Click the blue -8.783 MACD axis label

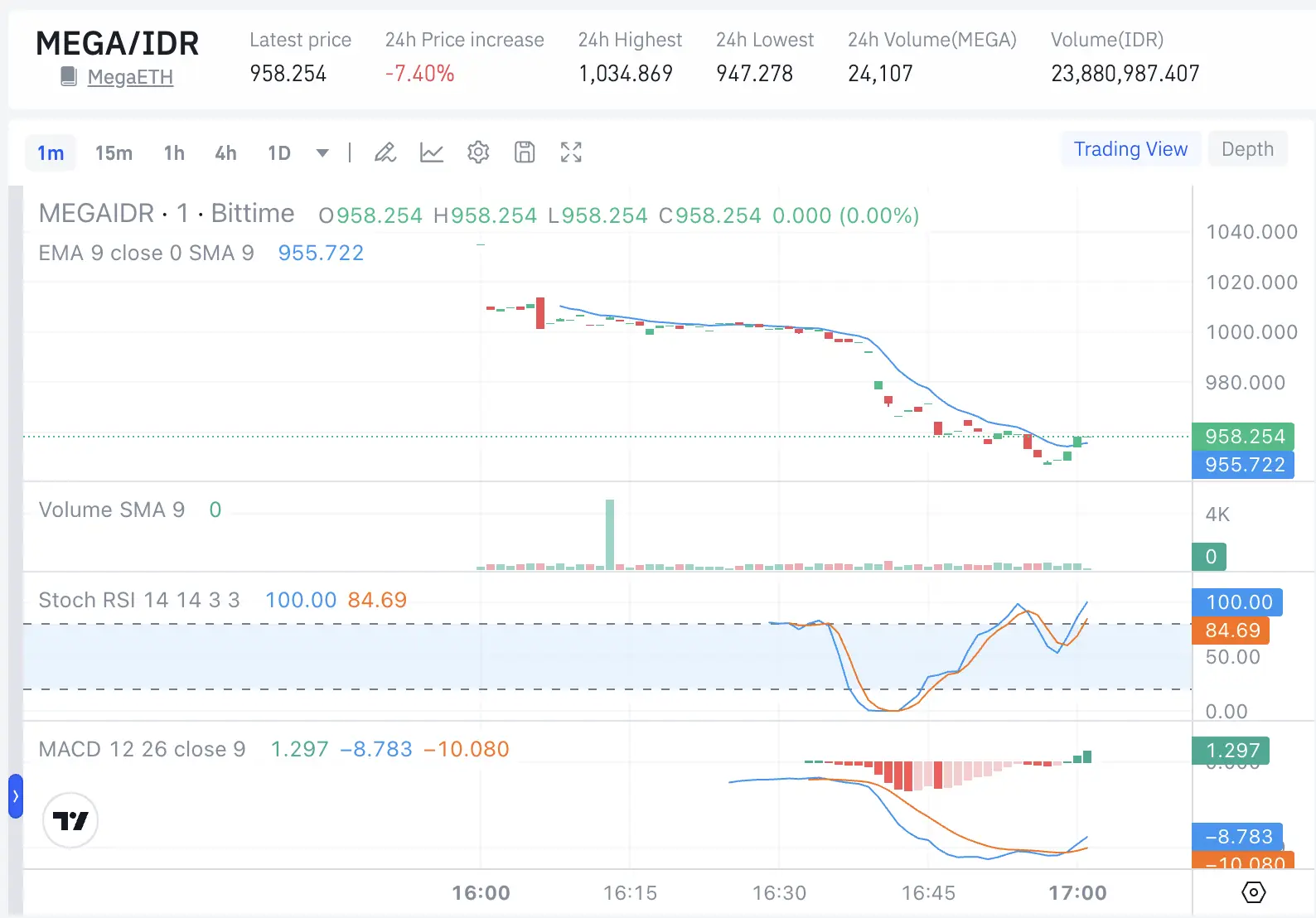[x=1238, y=837]
